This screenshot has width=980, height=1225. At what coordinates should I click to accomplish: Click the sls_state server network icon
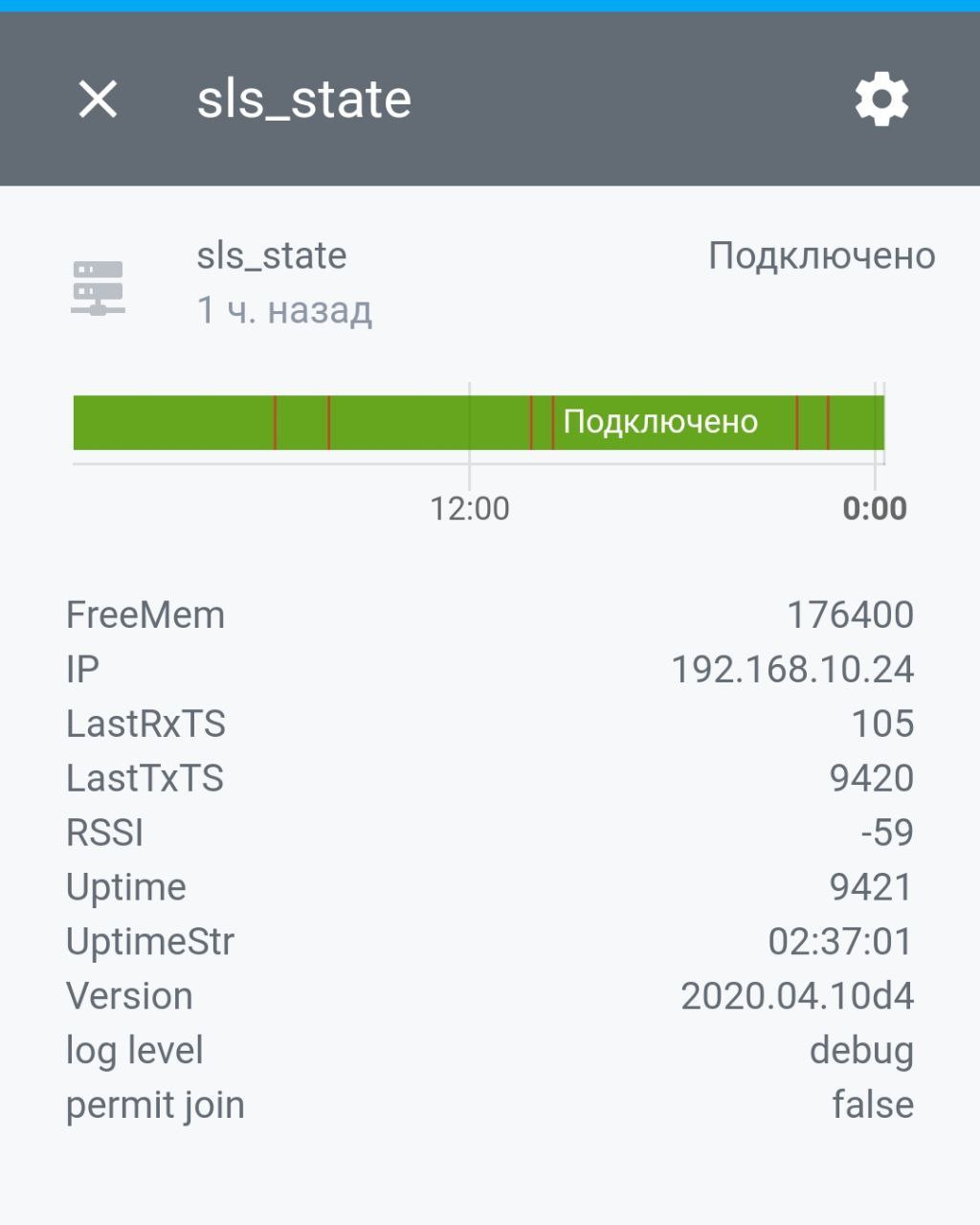(x=98, y=287)
